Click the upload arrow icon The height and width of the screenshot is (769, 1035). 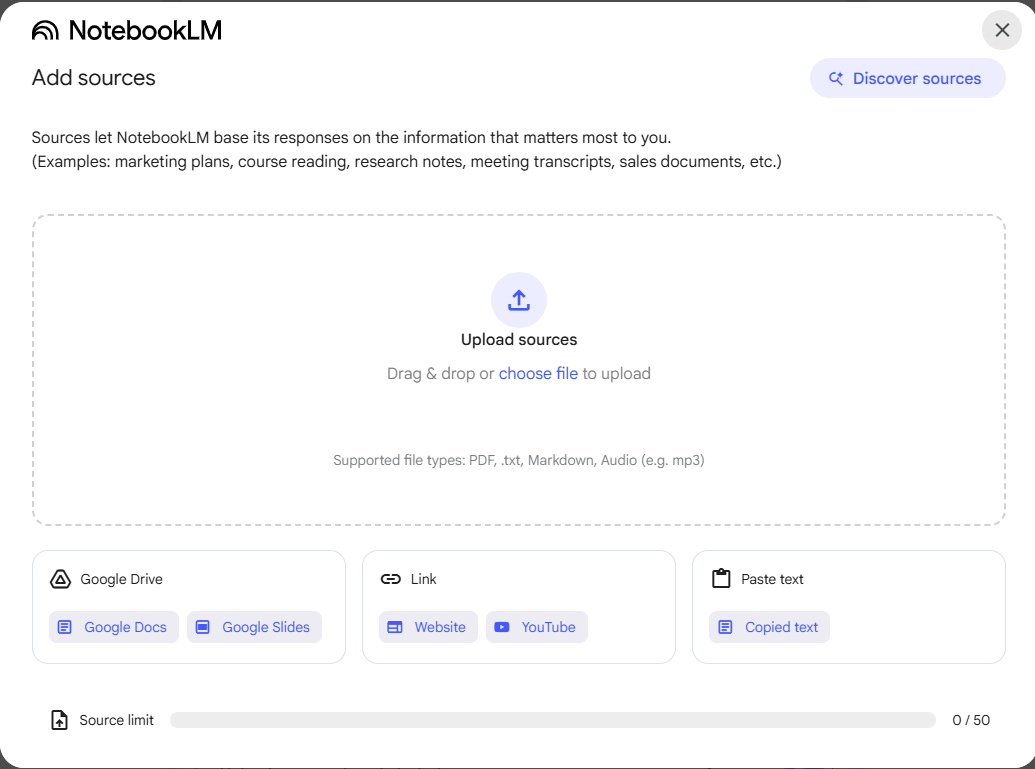click(x=519, y=300)
